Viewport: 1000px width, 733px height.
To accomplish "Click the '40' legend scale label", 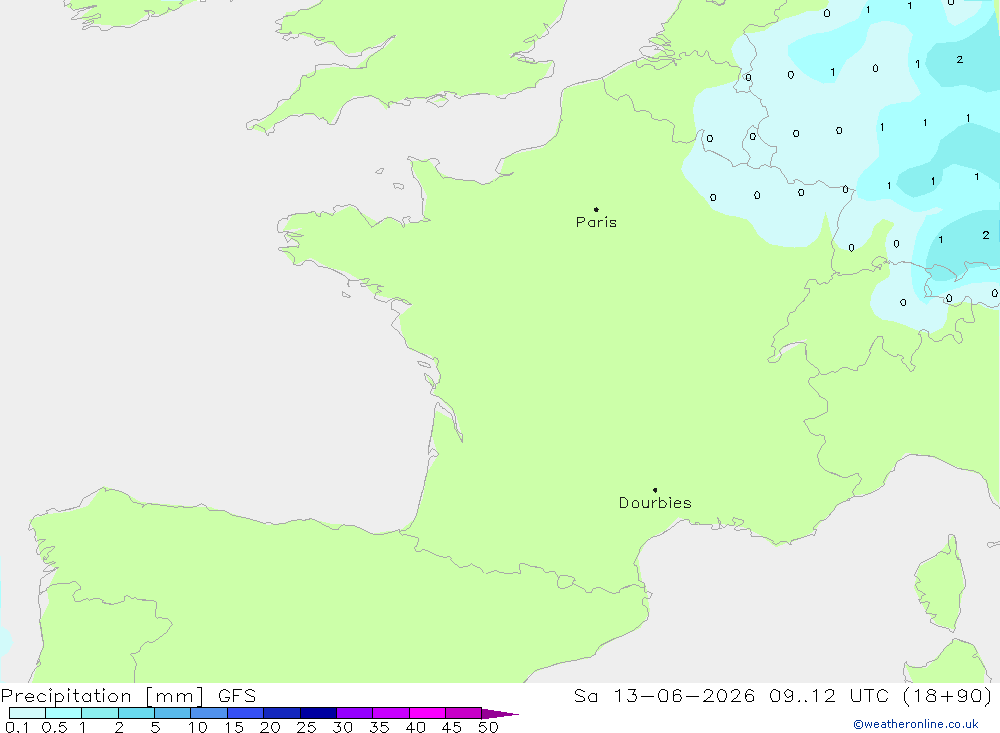I will (416, 727).
